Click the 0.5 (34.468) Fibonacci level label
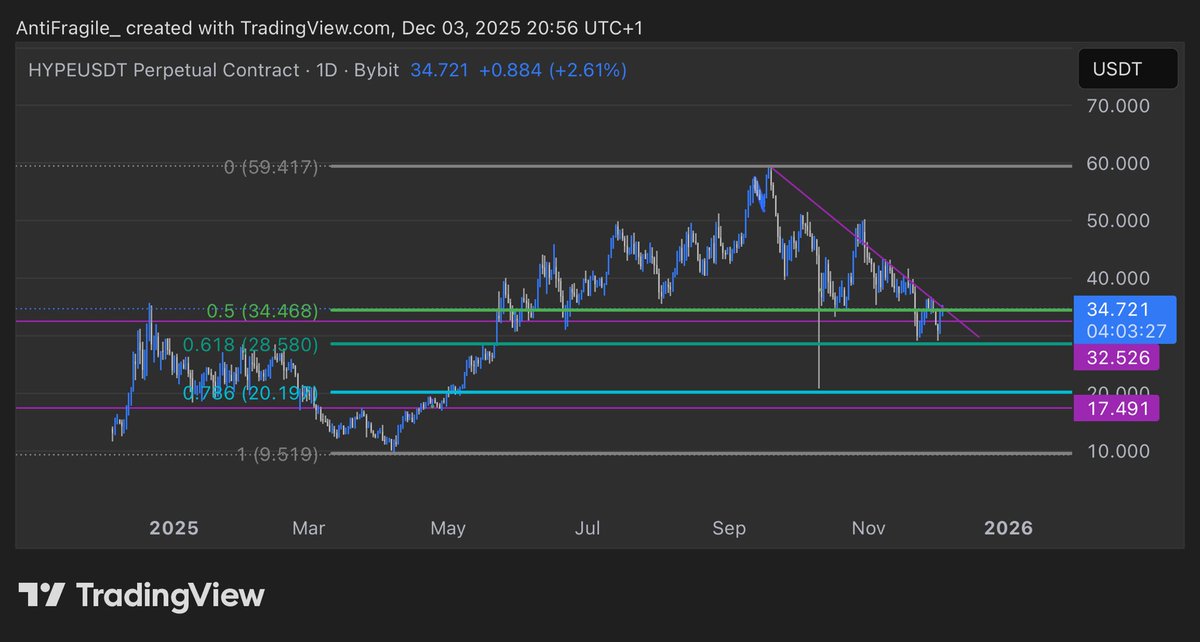Screen dimensions: 1200x642 263,311
